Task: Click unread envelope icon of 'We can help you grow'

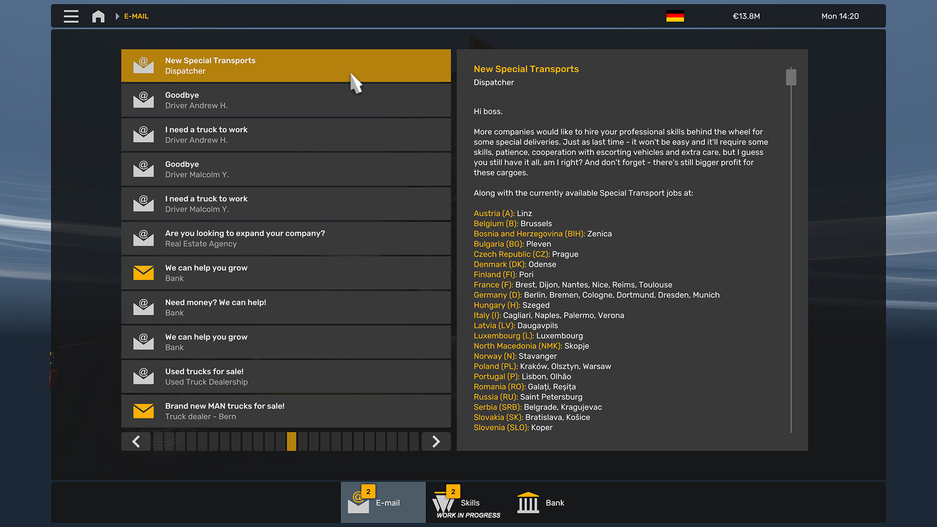Action: 143,273
